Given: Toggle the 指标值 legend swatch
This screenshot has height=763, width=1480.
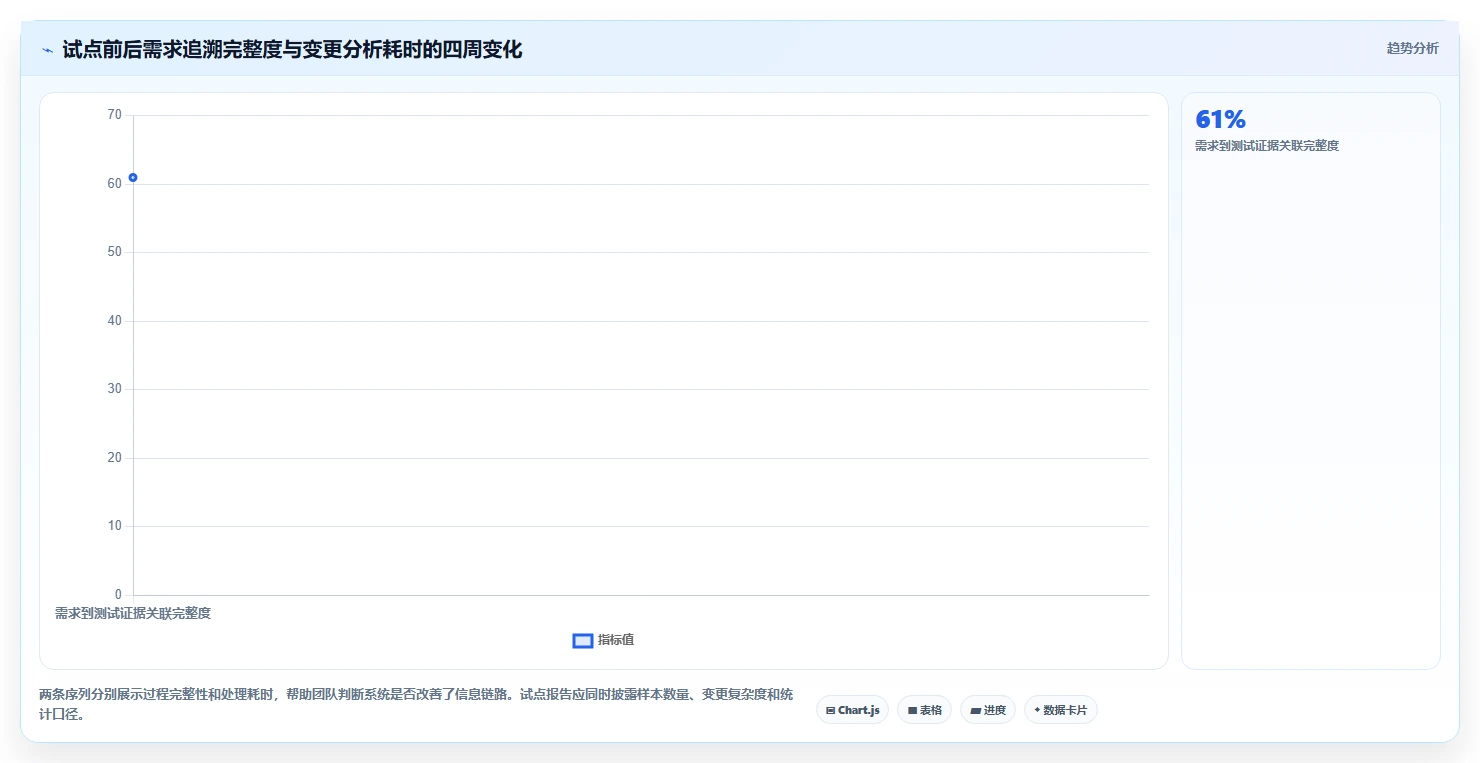Looking at the screenshot, I should click(583, 640).
